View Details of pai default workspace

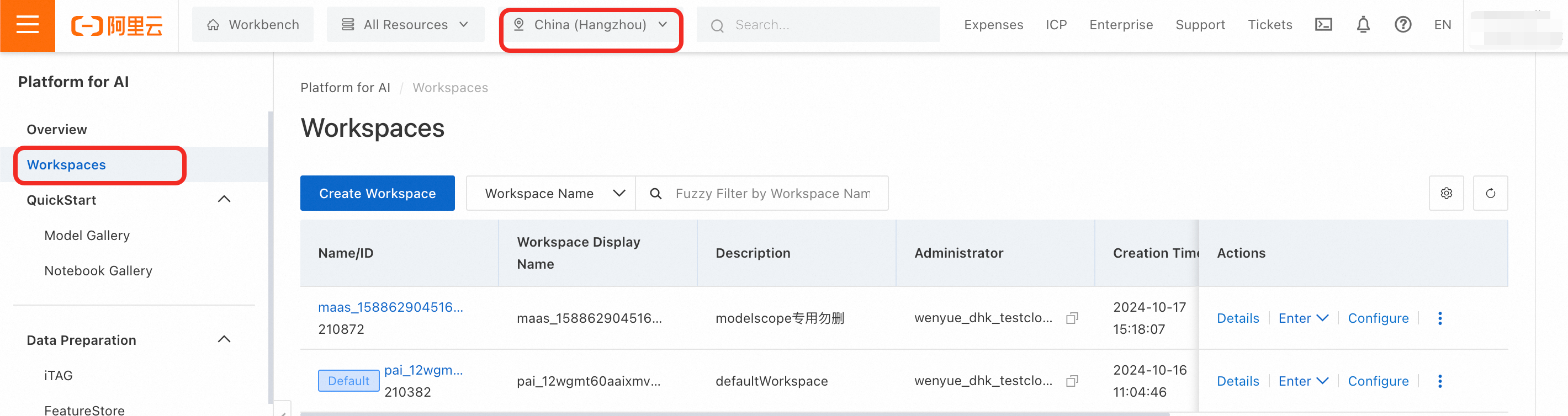tap(1237, 381)
